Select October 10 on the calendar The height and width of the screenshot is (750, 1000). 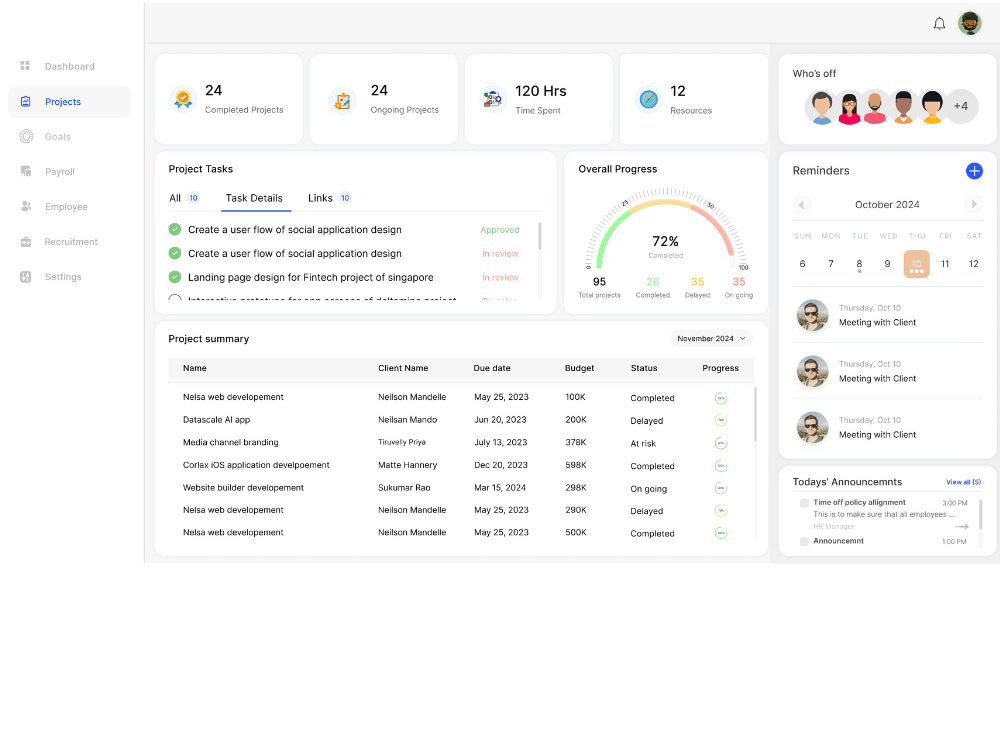(916, 264)
